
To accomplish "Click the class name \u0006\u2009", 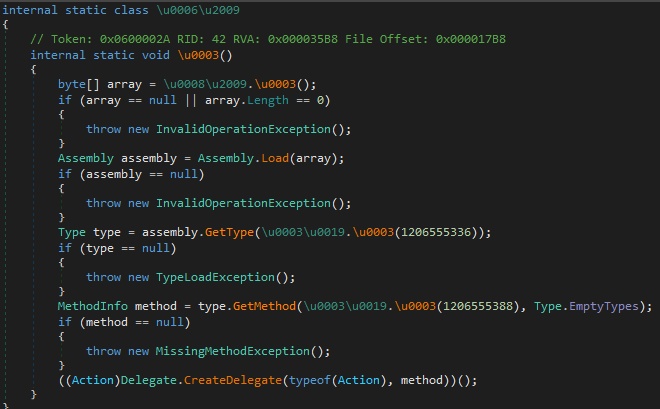I will click(198, 10).
